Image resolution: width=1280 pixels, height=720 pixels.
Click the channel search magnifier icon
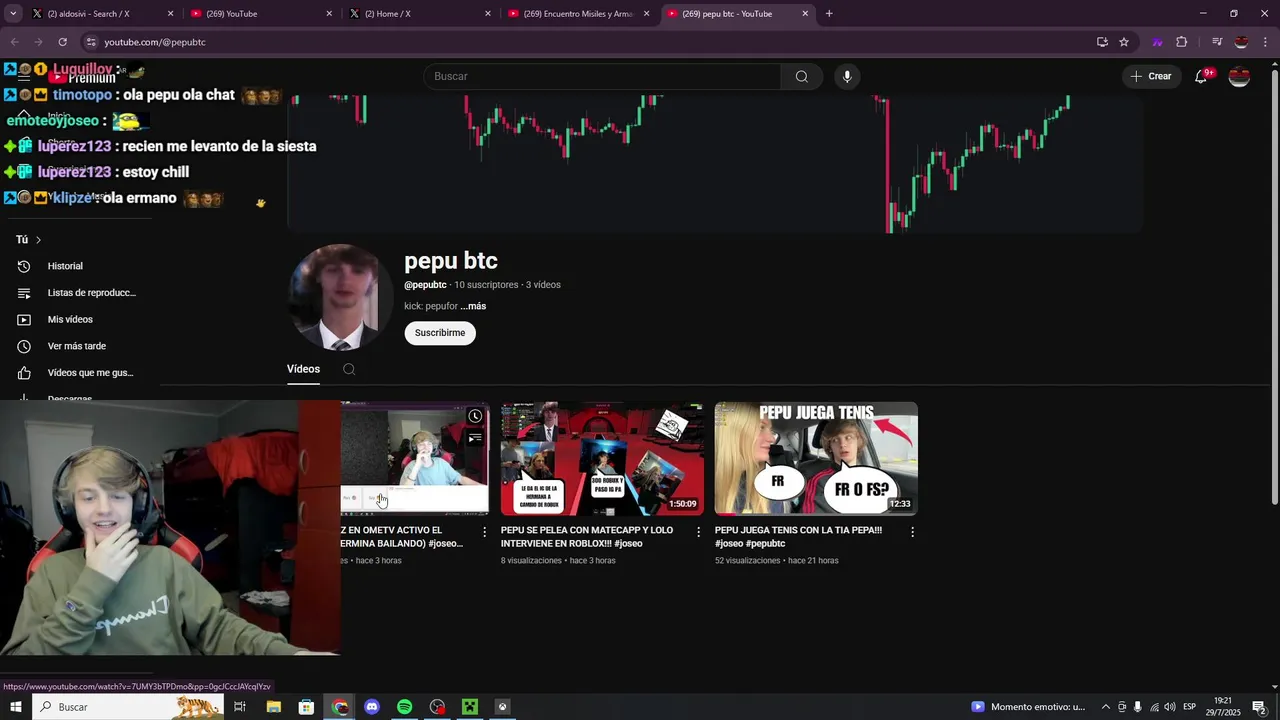pos(349,369)
